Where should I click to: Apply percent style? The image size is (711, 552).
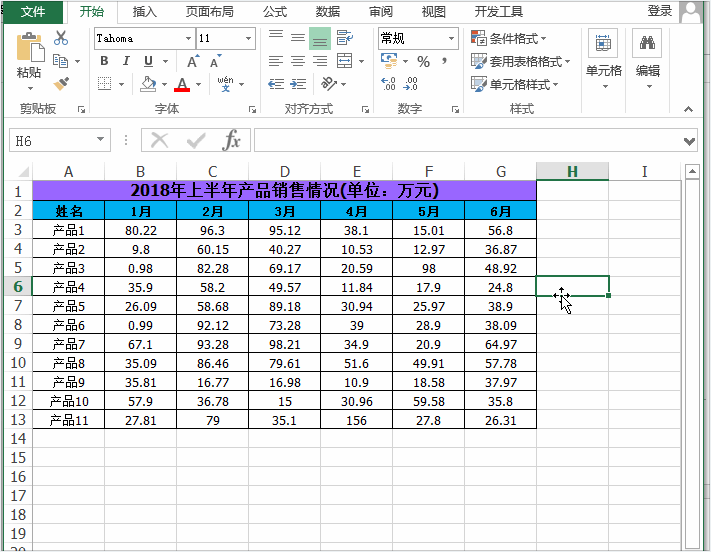424,61
